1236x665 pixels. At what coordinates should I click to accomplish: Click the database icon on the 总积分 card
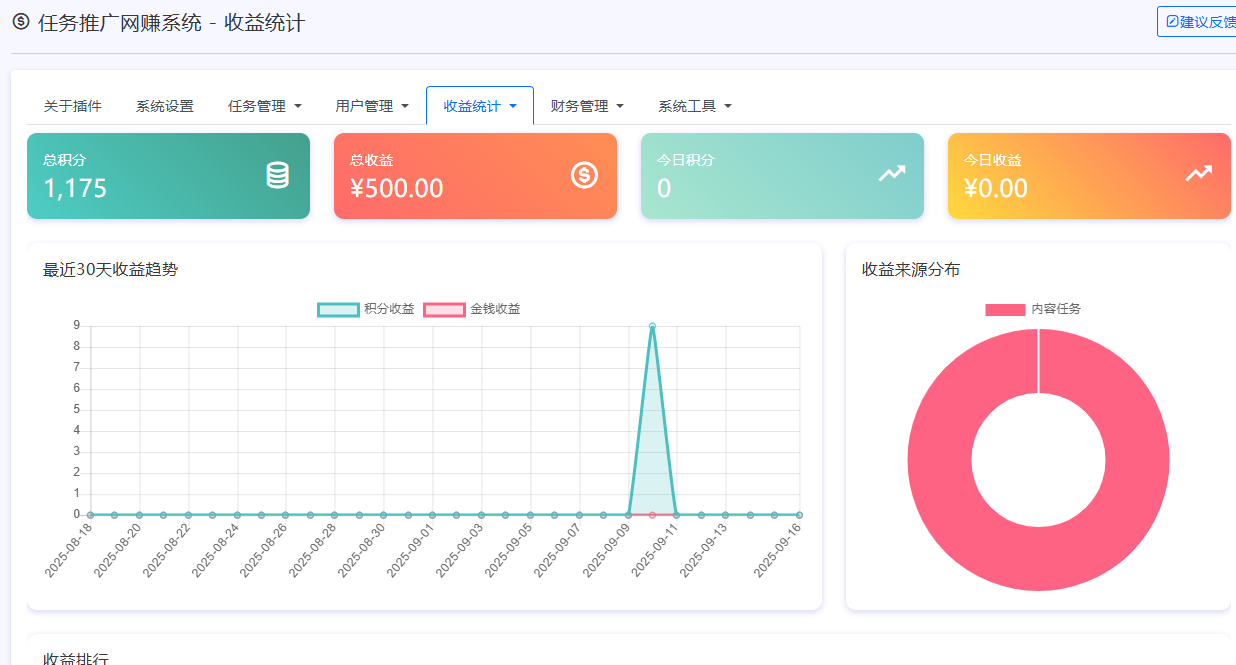tap(279, 176)
